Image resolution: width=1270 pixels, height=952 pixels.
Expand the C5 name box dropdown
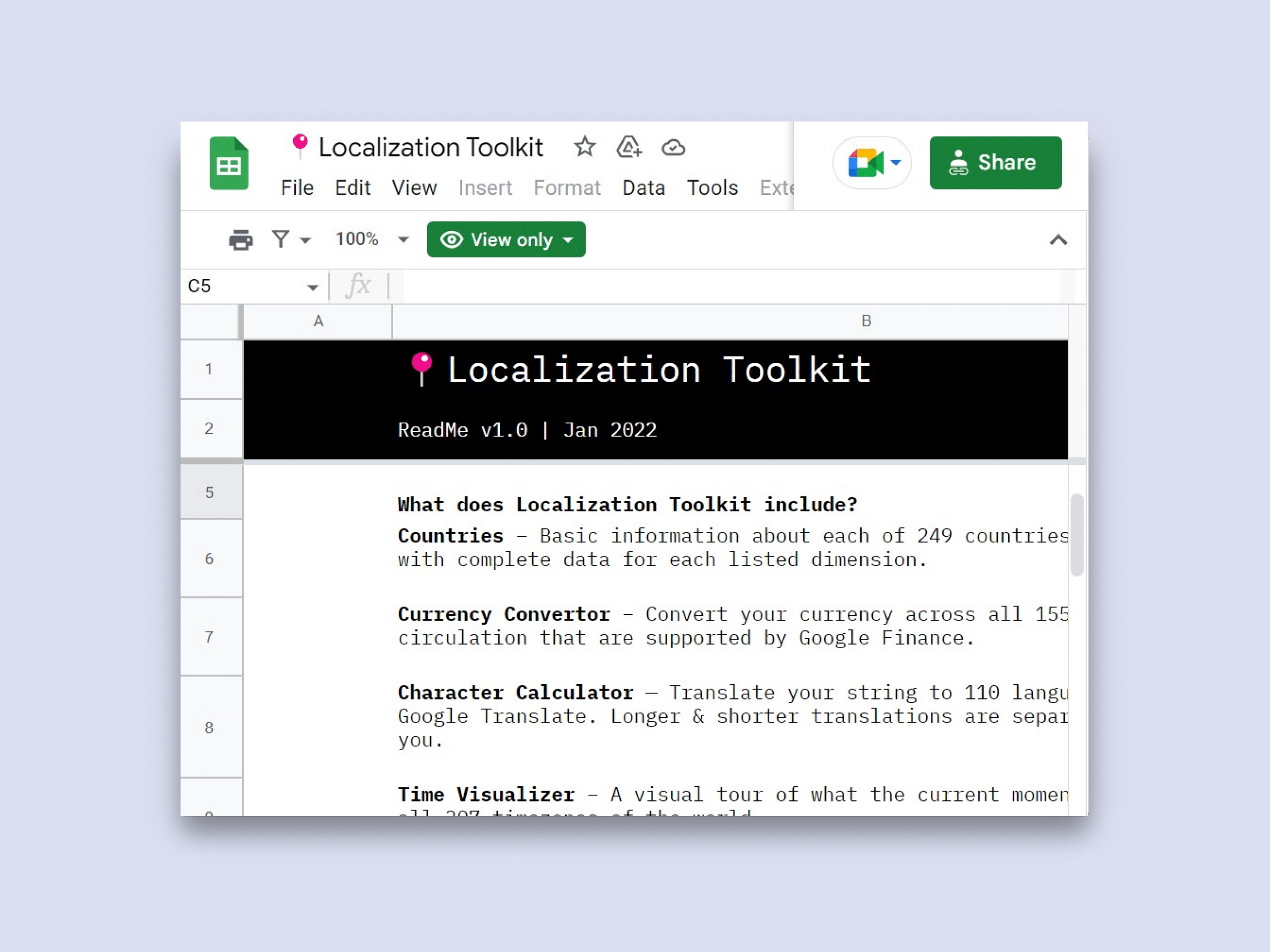[313, 287]
